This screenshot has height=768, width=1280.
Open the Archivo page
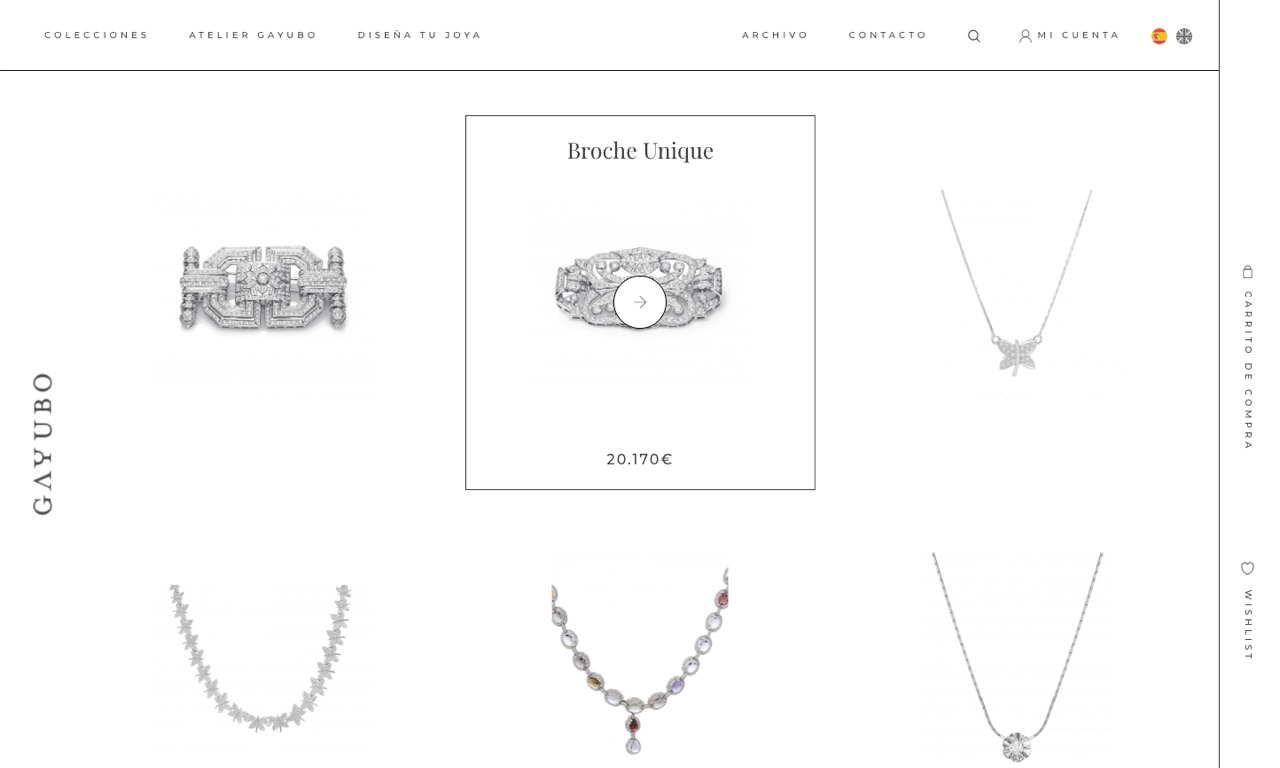[x=775, y=35]
